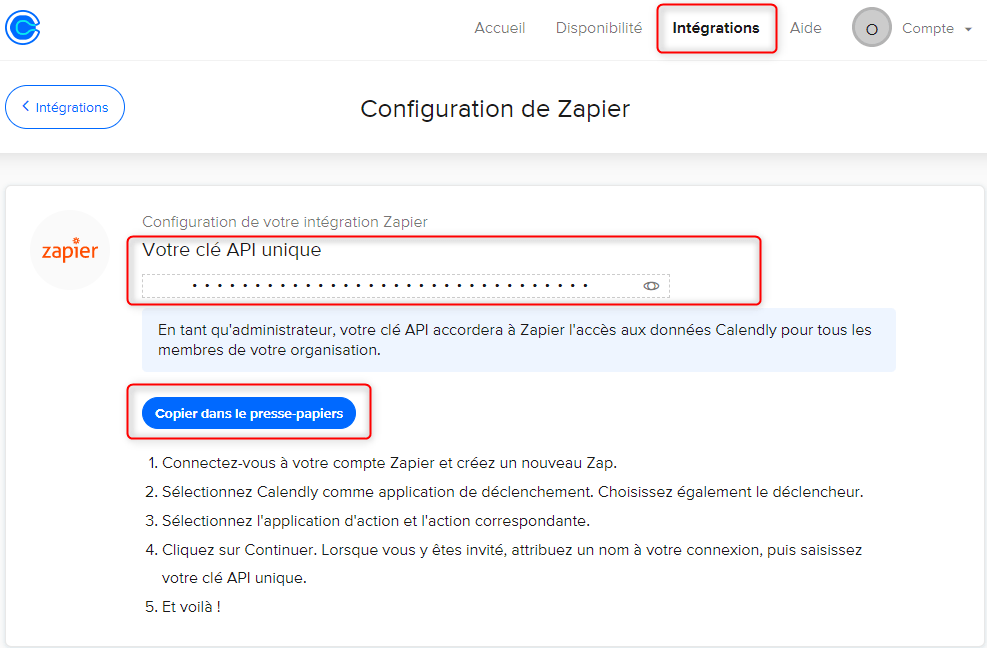Click the back chevron beside Intégrations
This screenshot has width=987, height=648.
tap(25, 107)
